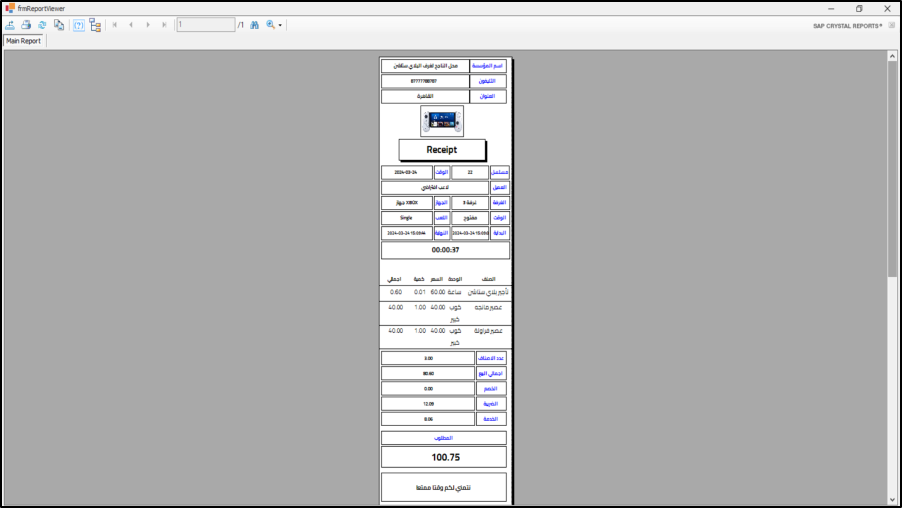Viewport: 902px width, 508px height.
Task: Click the scroll up arrow on scrollbar
Action: pyautogui.click(x=892, y=57)
